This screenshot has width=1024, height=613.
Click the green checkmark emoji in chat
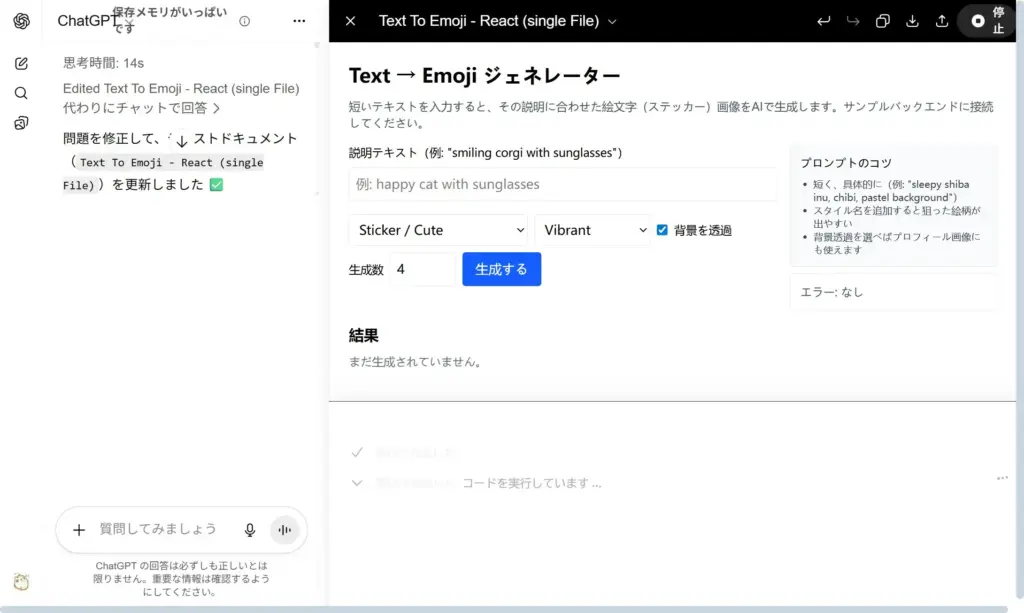point(216,185)
